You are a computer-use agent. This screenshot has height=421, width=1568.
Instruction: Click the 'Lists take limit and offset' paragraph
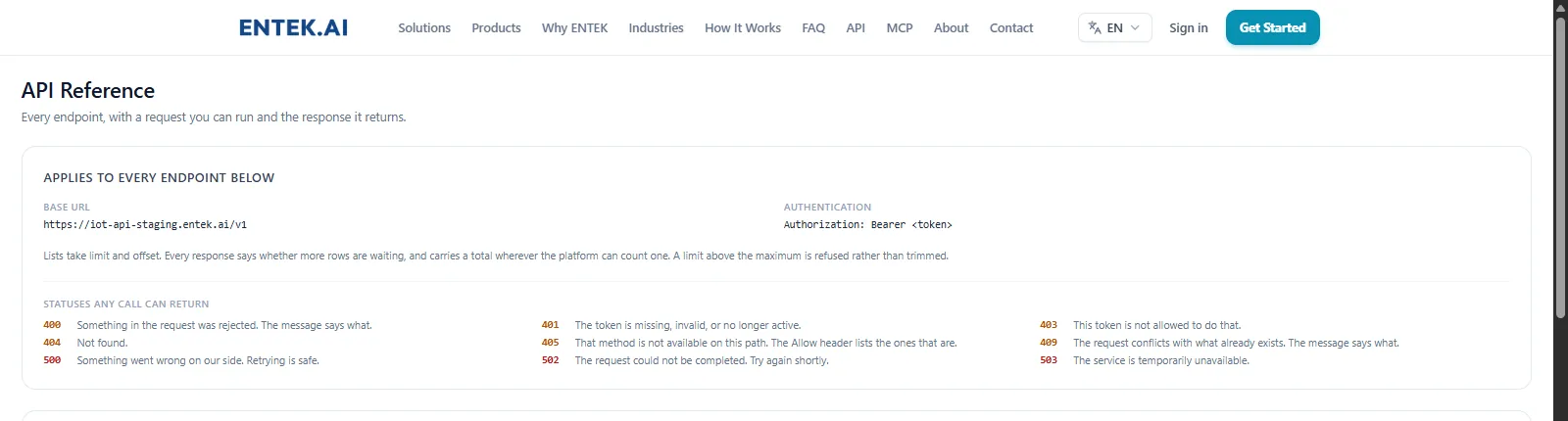pos(496,256)
